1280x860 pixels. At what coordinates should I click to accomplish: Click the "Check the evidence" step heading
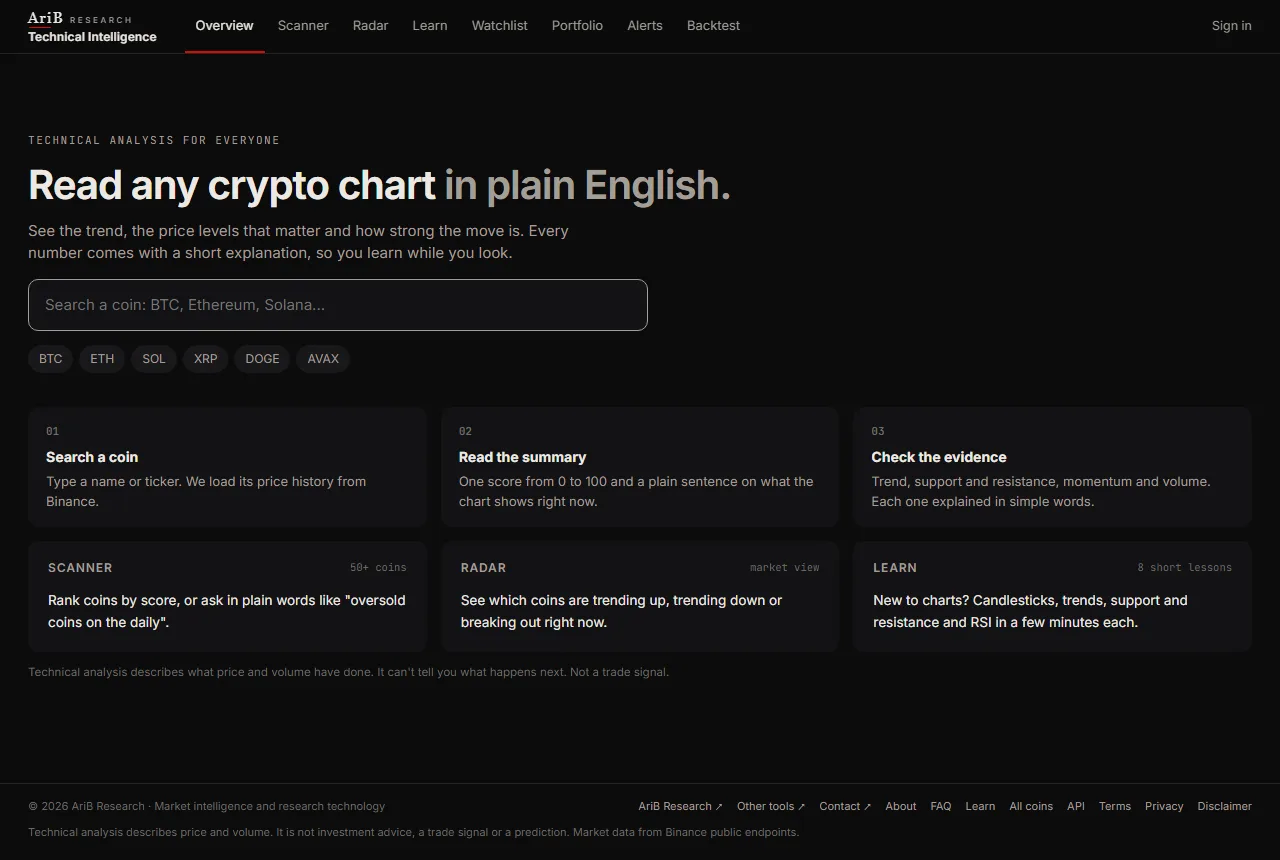(939, 457)
